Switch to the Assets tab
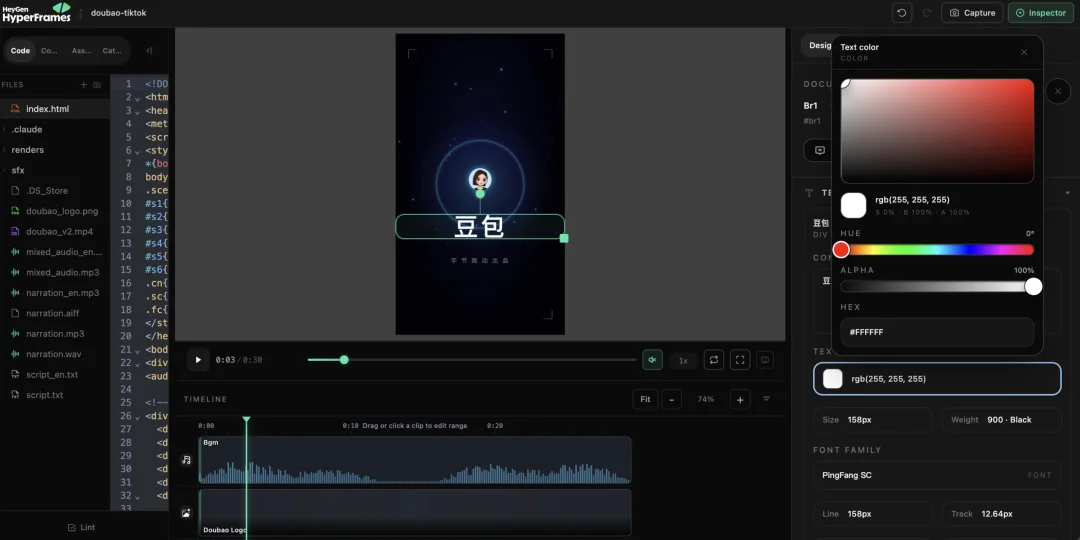This screenshot has width=1080, height=540. pos(81,50)
